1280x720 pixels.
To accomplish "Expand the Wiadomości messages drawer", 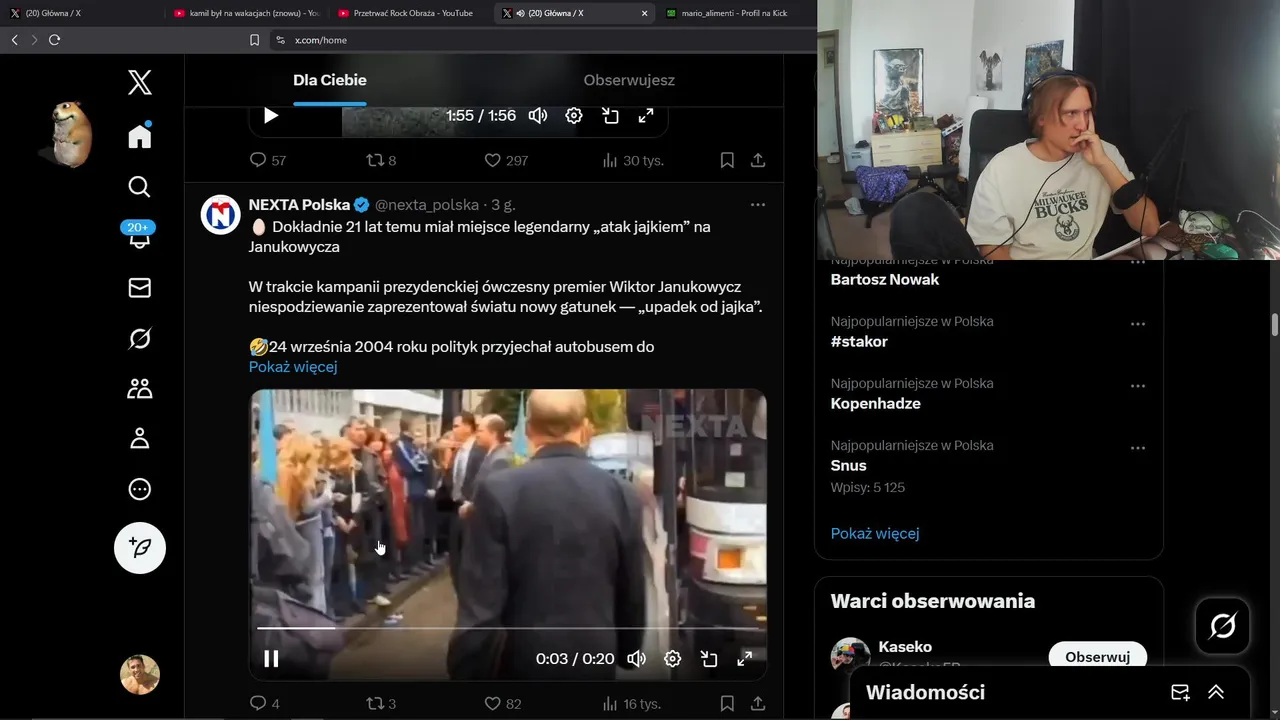I will (x=1216, y=692).
